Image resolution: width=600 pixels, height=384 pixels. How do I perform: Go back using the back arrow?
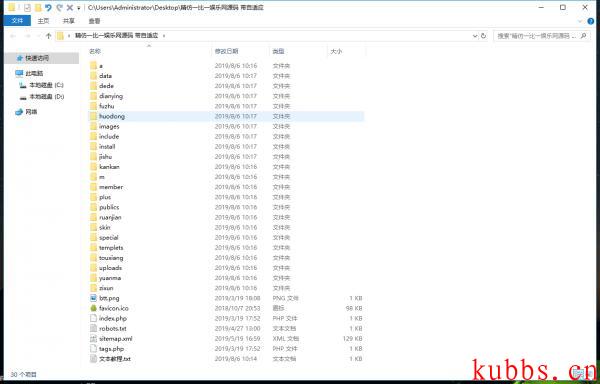[13, 36]
